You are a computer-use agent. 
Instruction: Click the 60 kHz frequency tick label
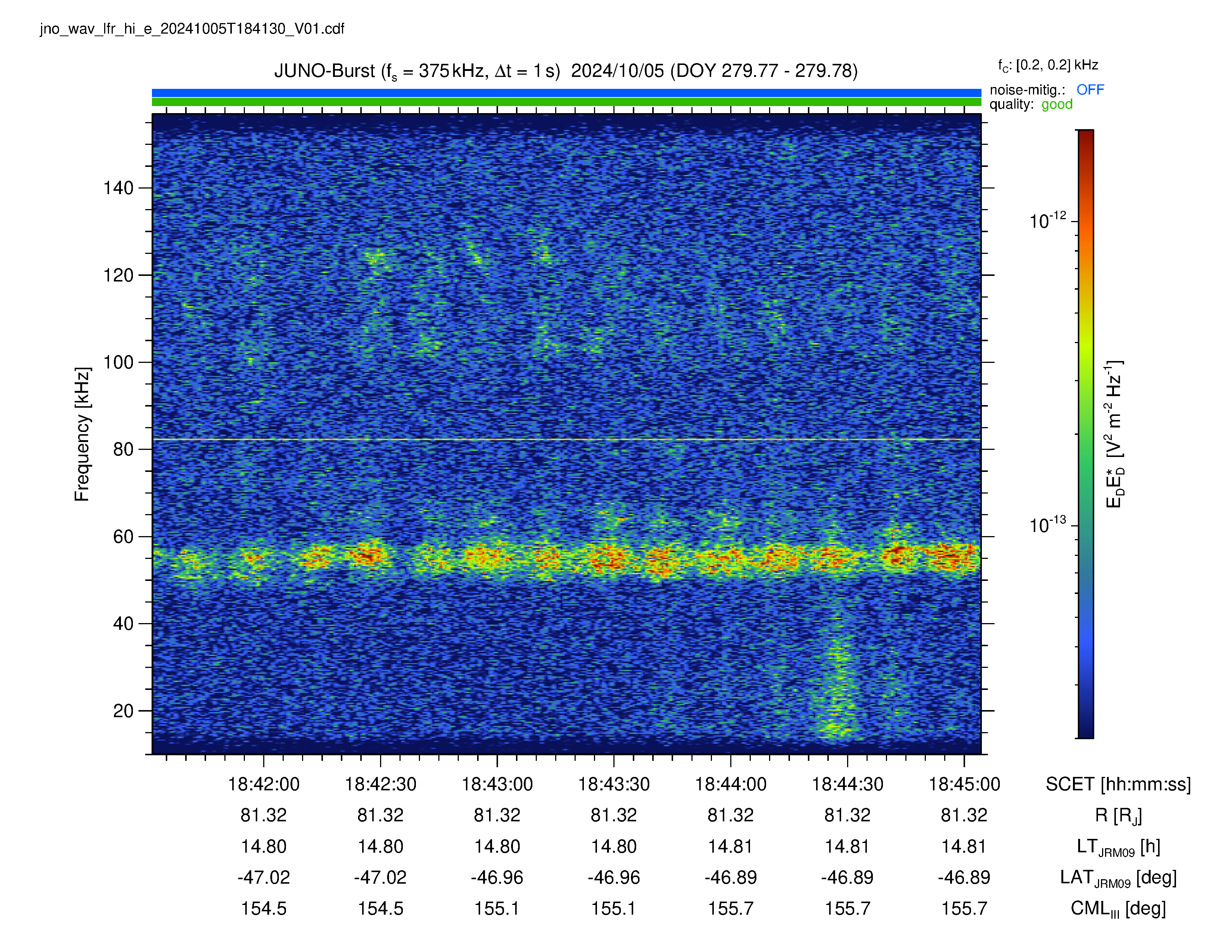(x=124, y=537)
